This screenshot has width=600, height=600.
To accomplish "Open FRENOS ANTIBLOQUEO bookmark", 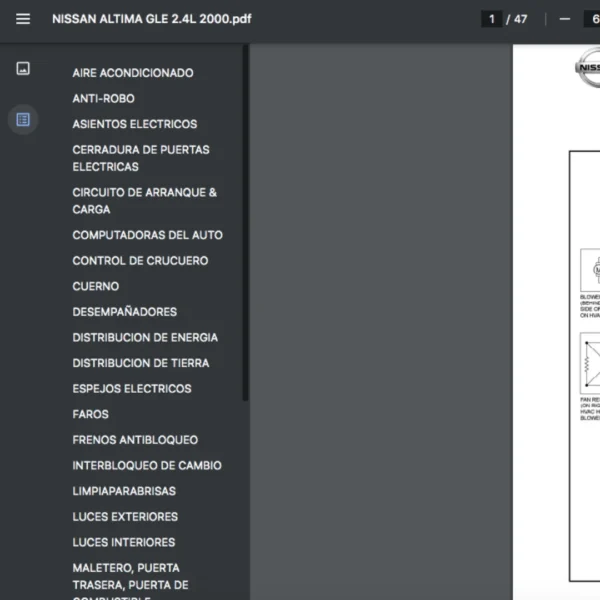I will 135,440.
